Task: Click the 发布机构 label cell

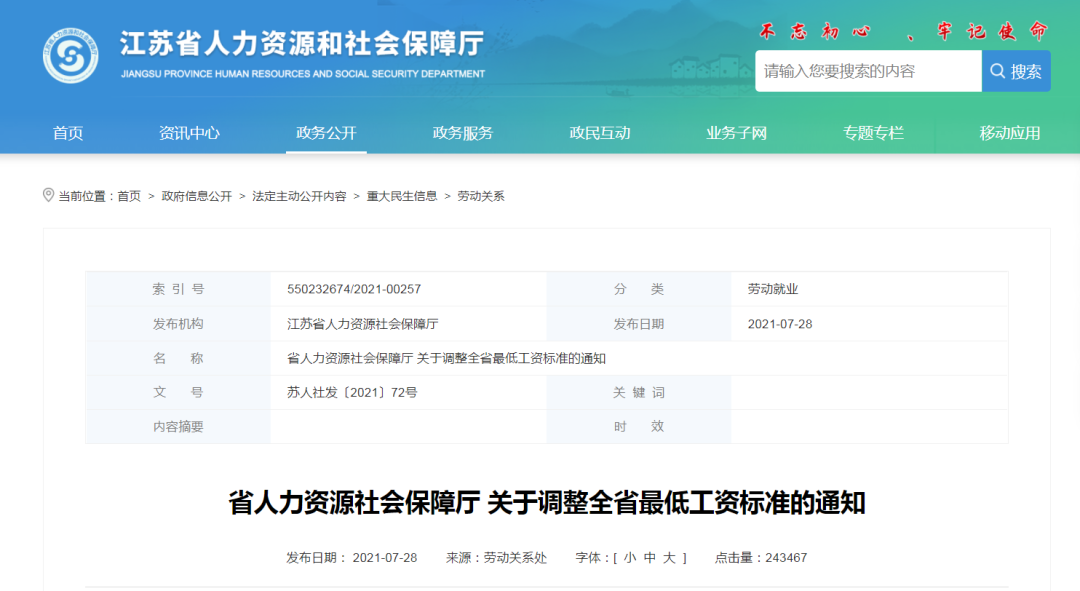Action: [x=178, y=324]
